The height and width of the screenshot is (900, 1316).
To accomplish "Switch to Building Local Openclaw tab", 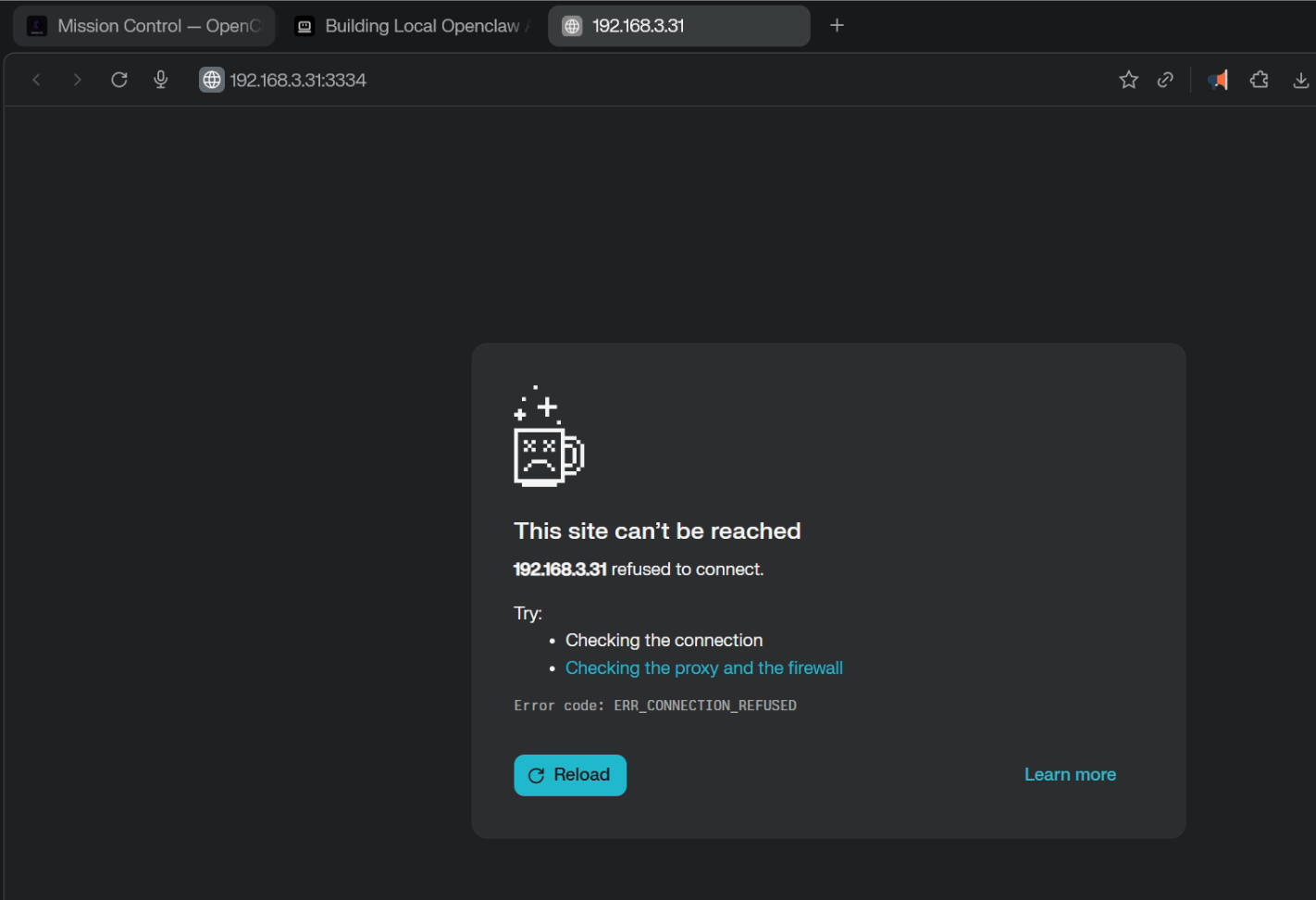I will coord(411,26).
